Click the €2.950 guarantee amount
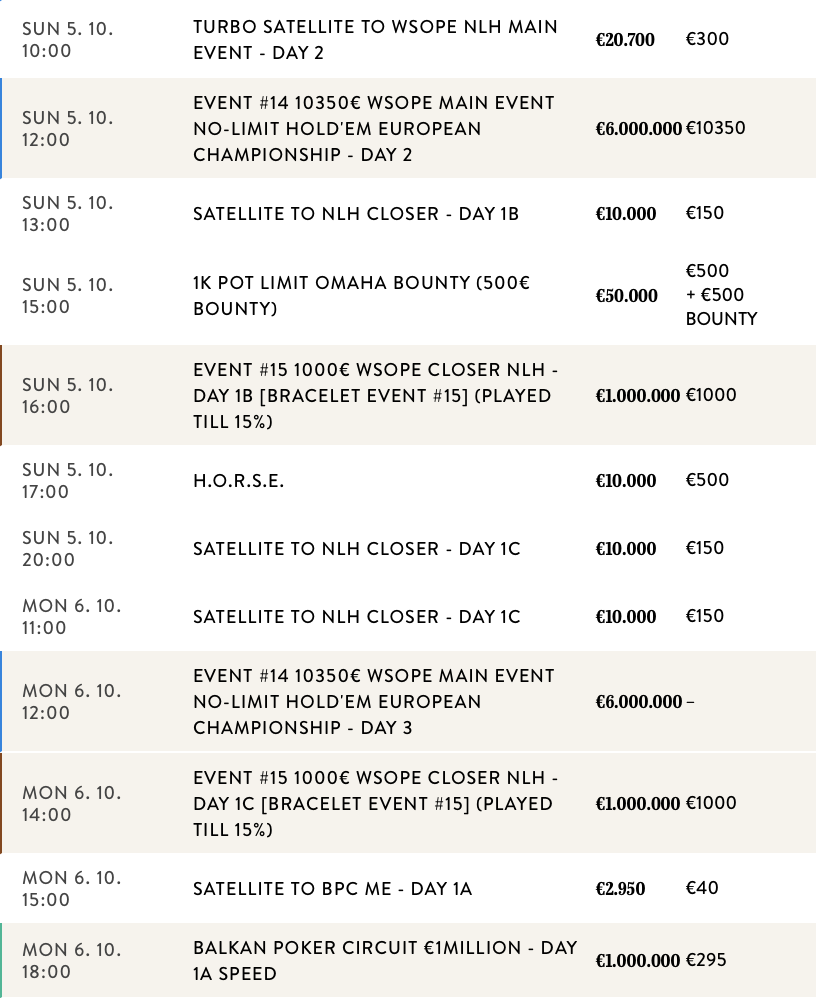The image size is (816, 998). 621,889
